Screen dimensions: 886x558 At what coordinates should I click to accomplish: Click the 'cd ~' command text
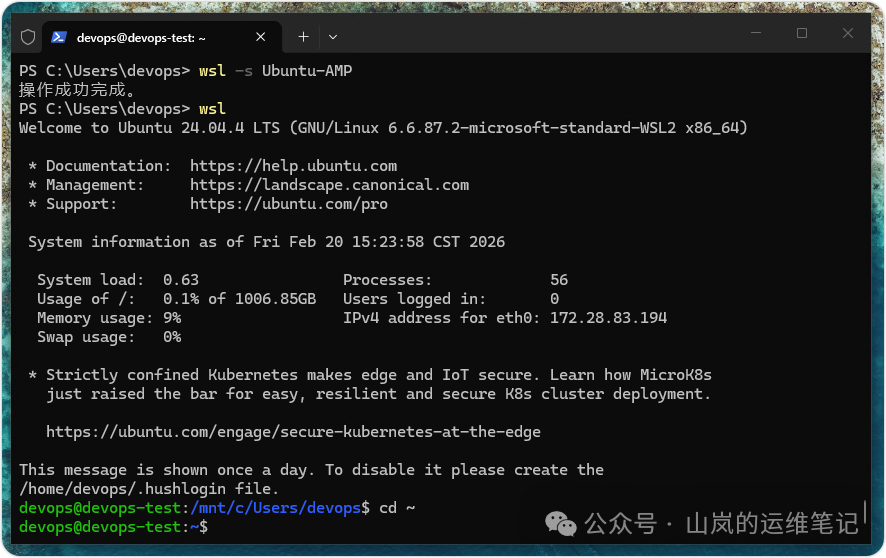point(397,508)
